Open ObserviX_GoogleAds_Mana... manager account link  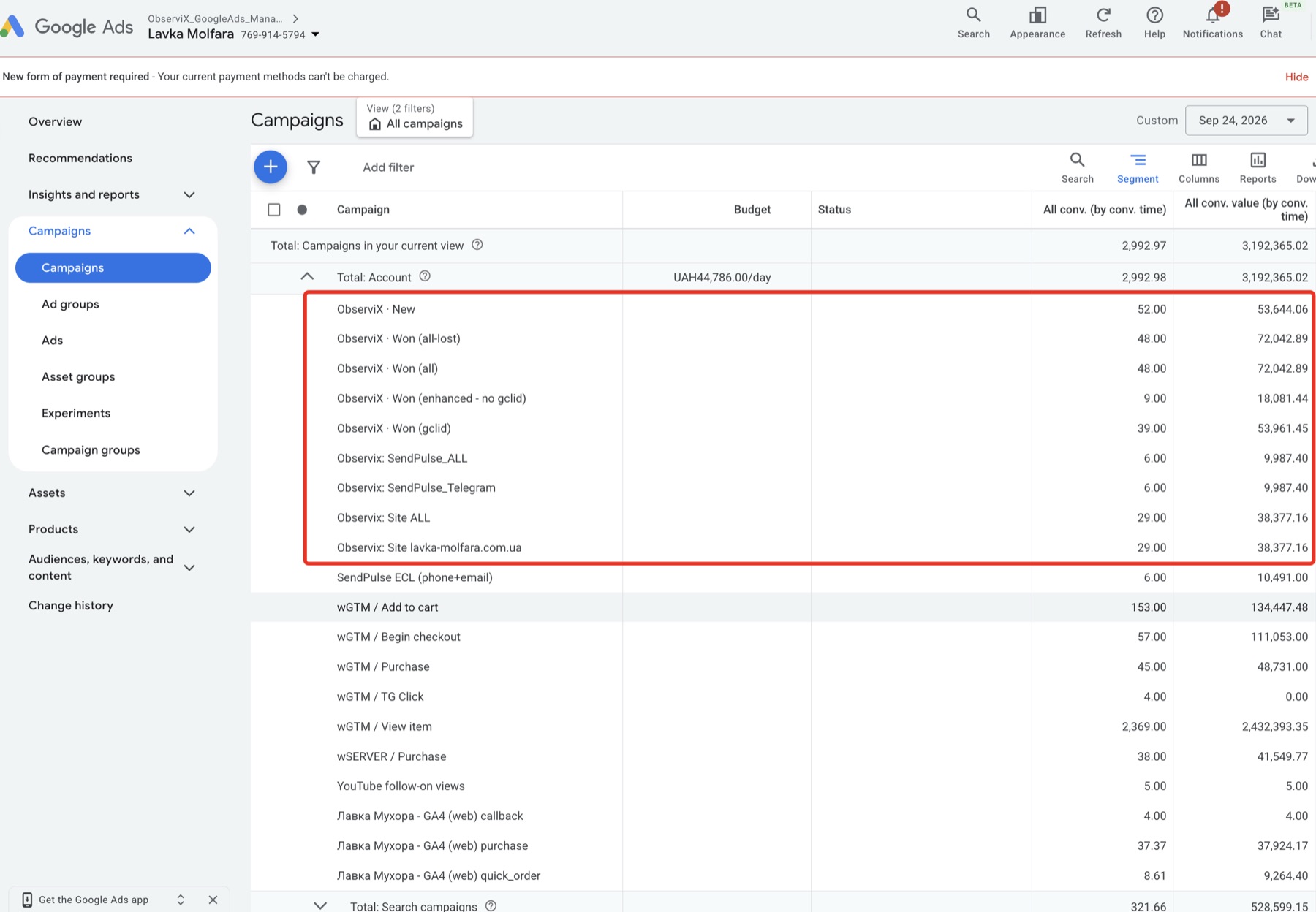[215, 18]
